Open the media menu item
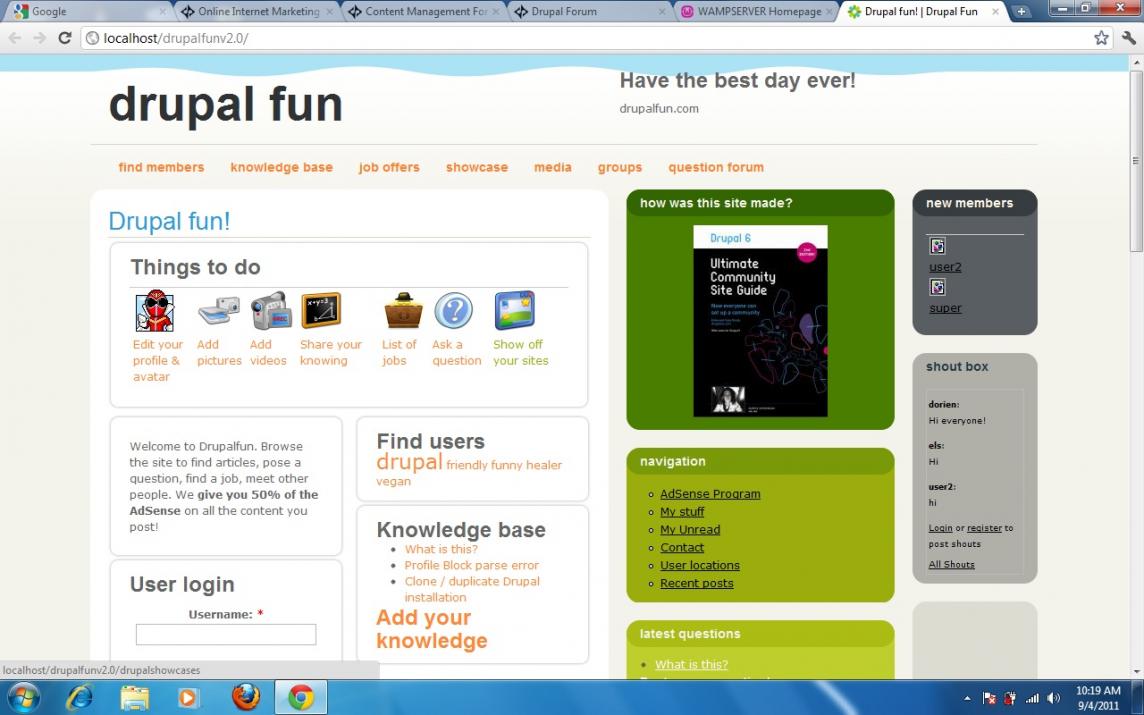Screen dimensions: 1144x715 552,167
